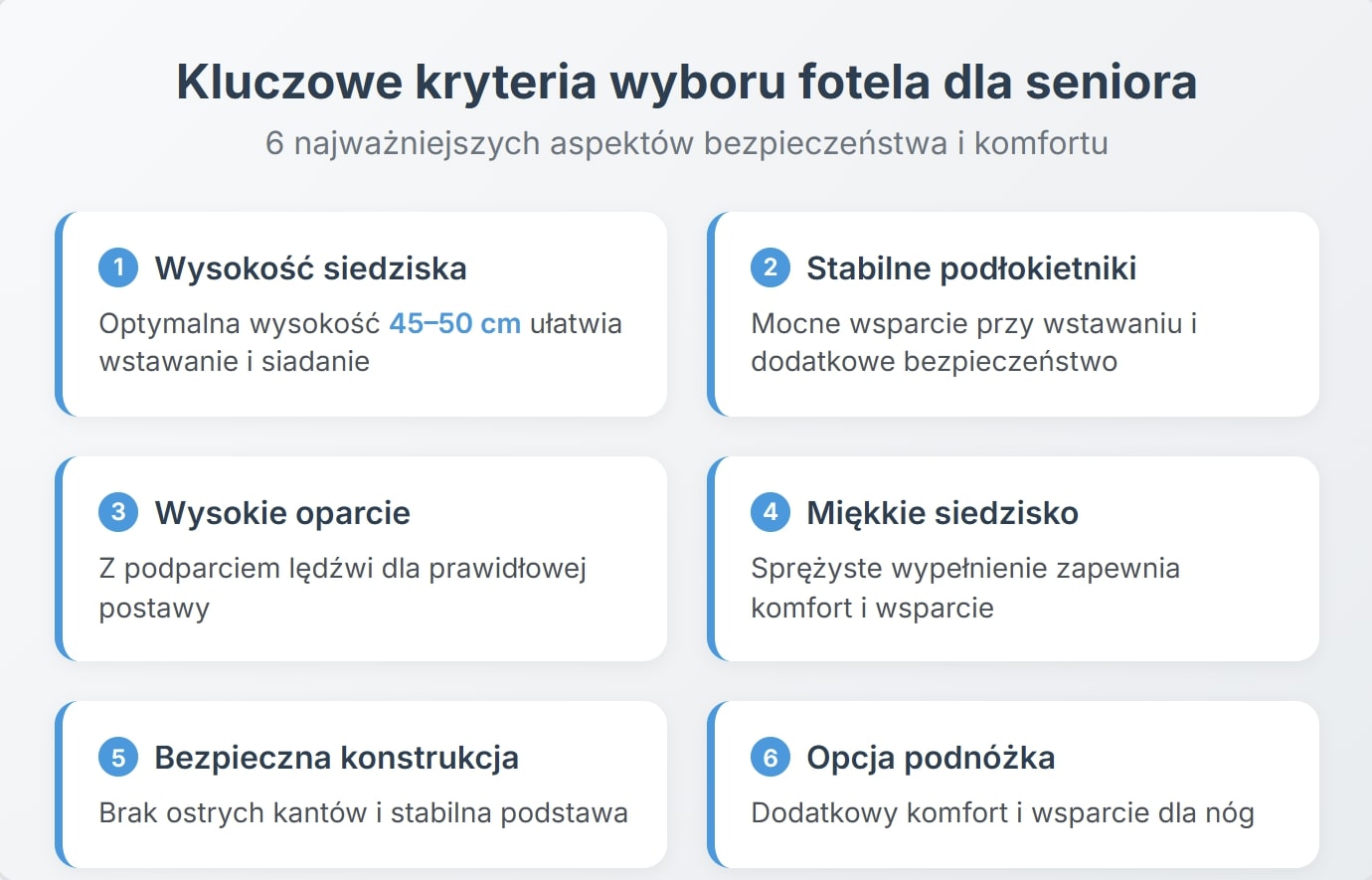Screen dimensions: 1372x880
Task: Click the "Wysokość siedziska" card heading
Action: coord(310,268)
